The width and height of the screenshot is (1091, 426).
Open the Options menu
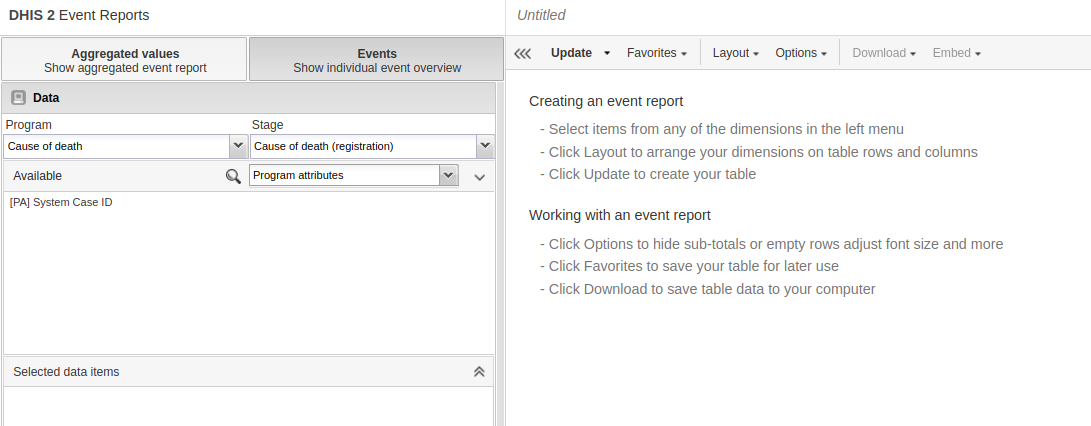(x=800, y=53)
